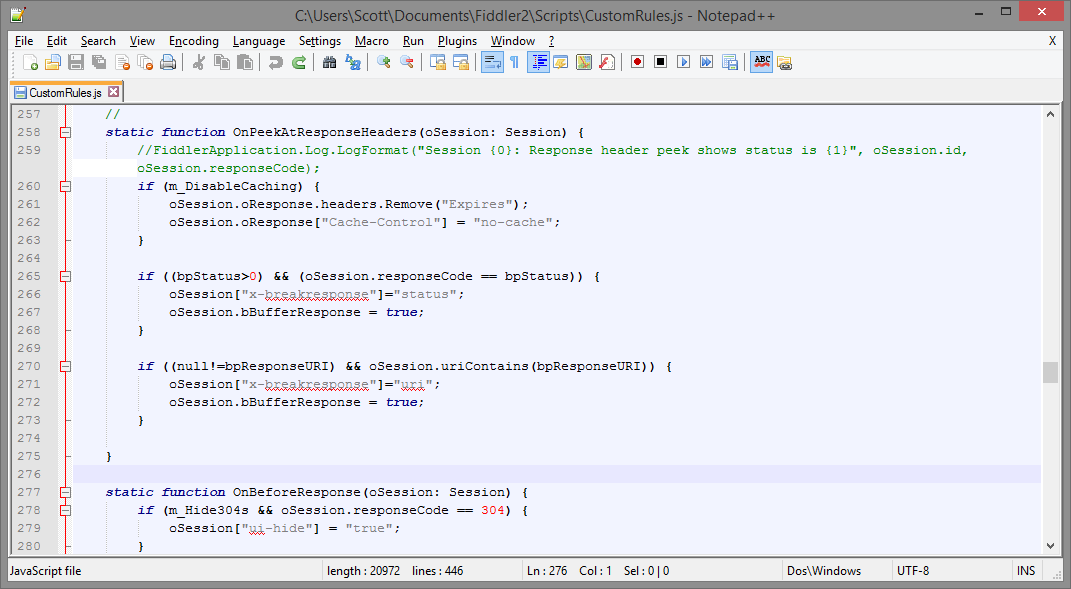Viewport: 1071px width, 589px height.
Task: Cut the selection with the scissors icon
Action: coord(199,63)
